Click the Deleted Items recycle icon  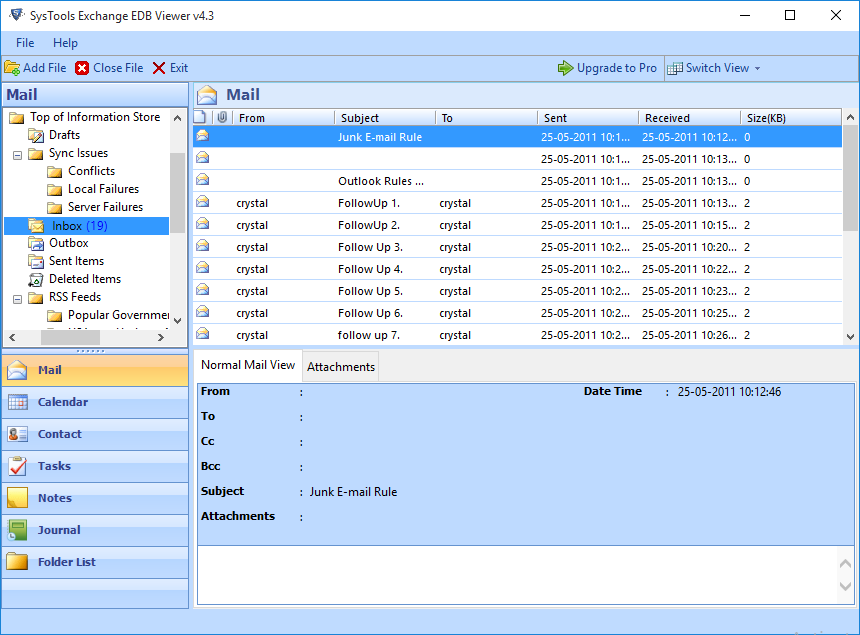(x=36, y=280)
